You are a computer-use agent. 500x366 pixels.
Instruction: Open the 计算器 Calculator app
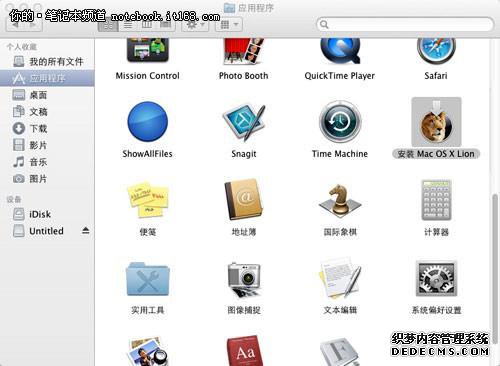click(x=436, y=200)
